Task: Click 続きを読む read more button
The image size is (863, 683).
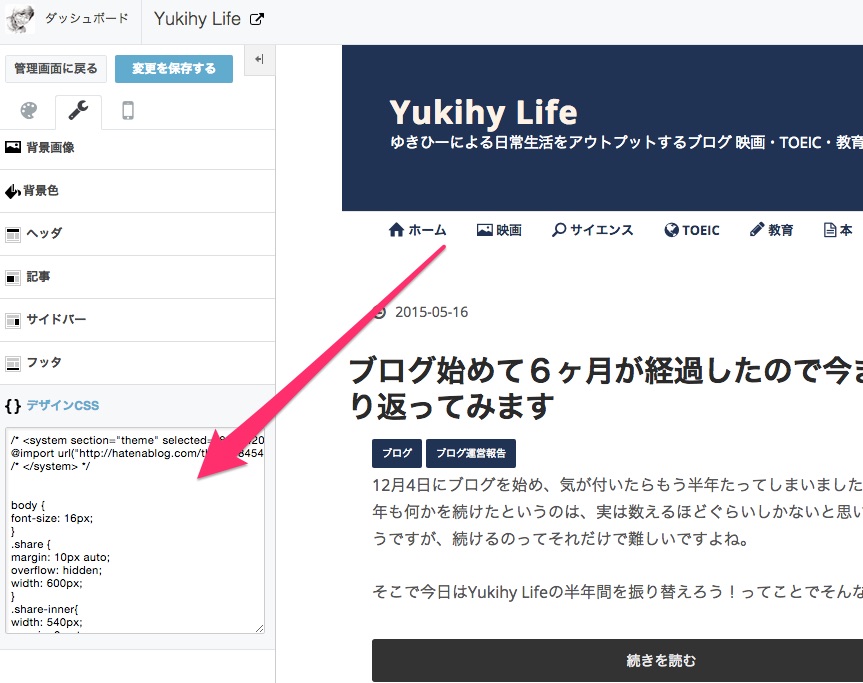Action: coord(618,660)
